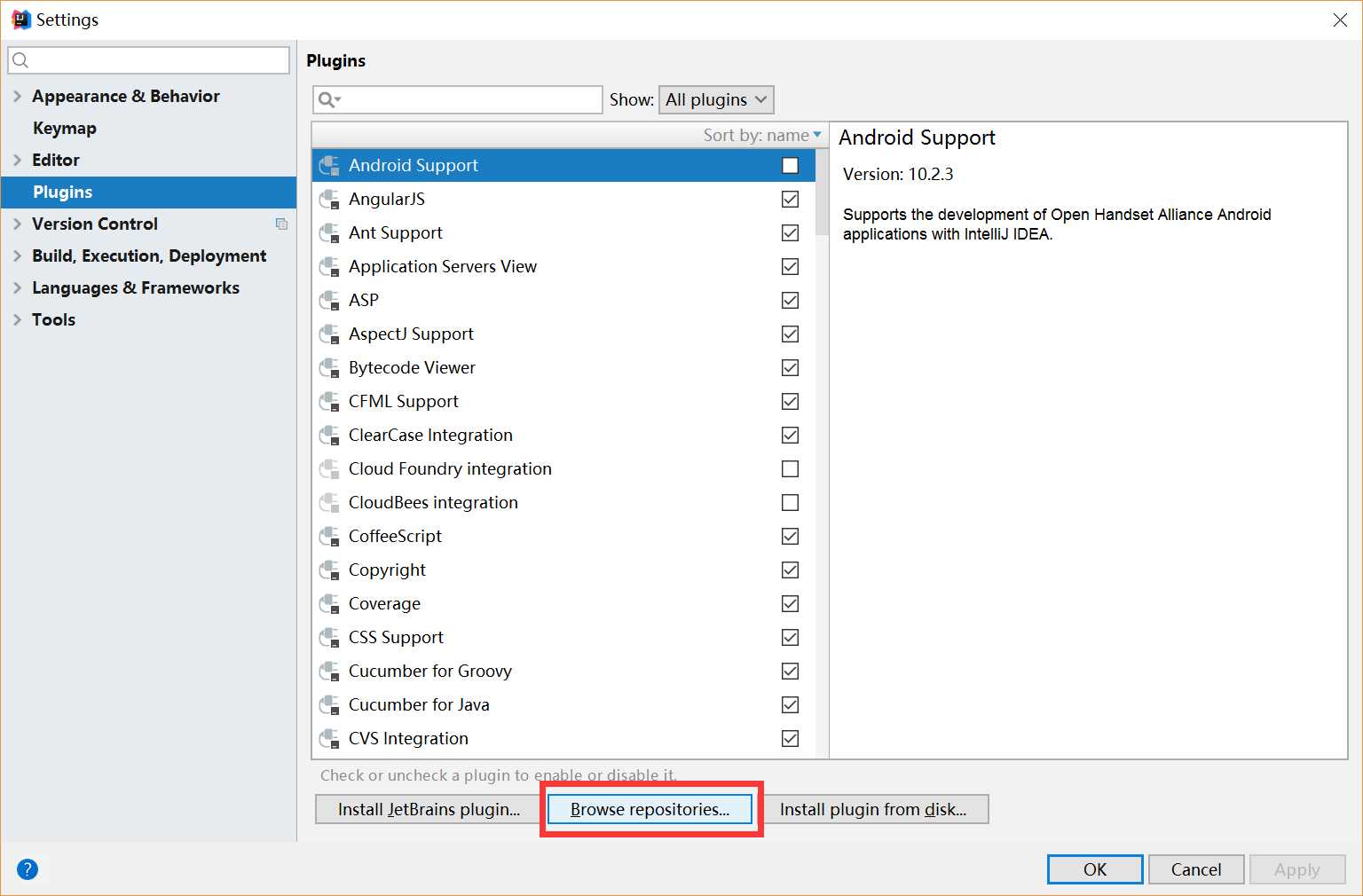Focus the plugins search input field
This screenshot has height=896, width=1363.
(458, 99)
